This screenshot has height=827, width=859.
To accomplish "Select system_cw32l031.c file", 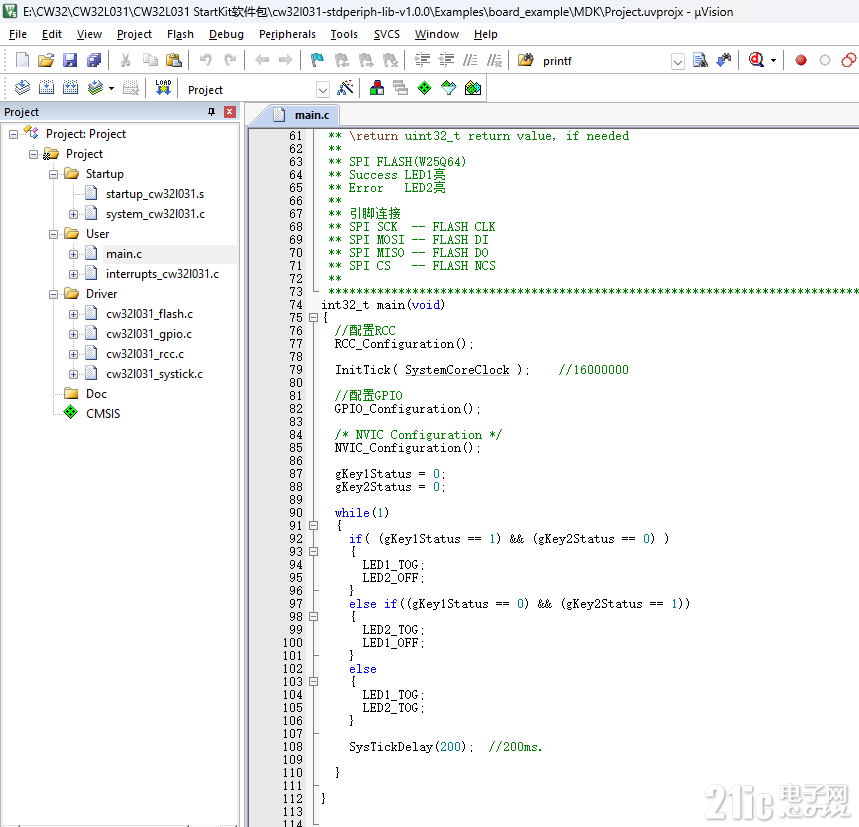I will pyautogui.click(x=155, y=214).
